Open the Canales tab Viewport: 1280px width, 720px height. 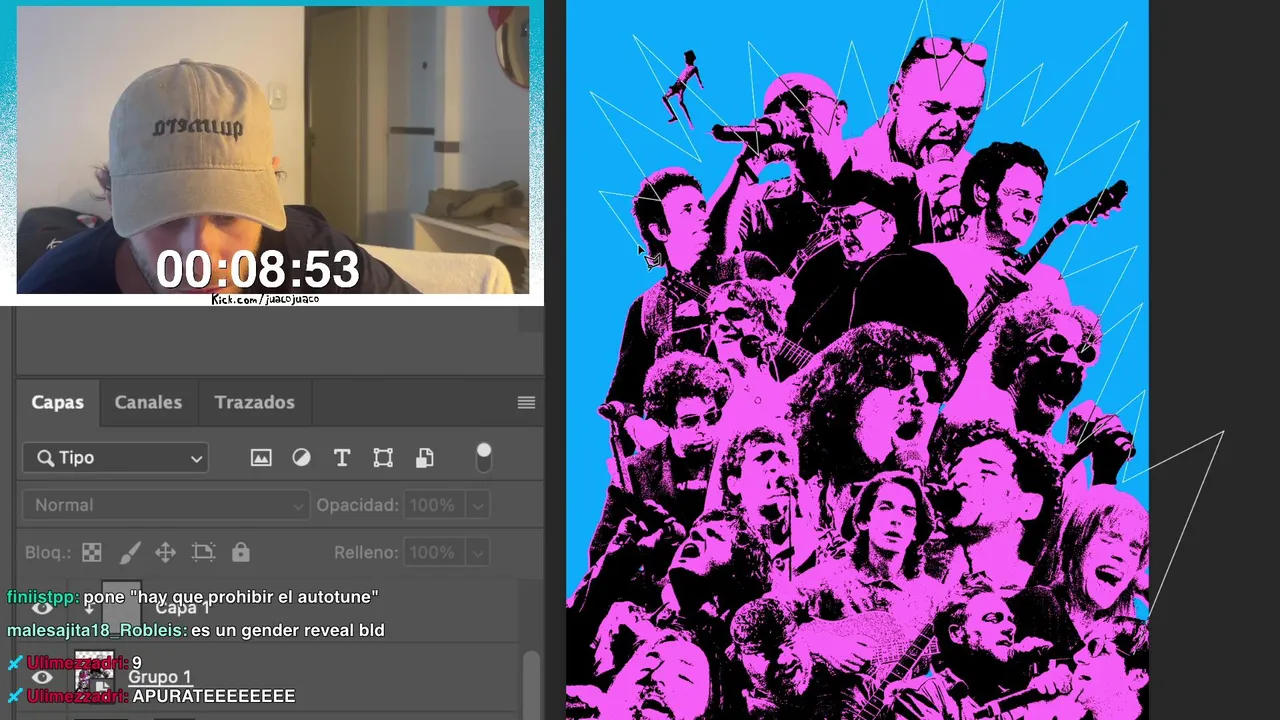[x=148, y=402]
